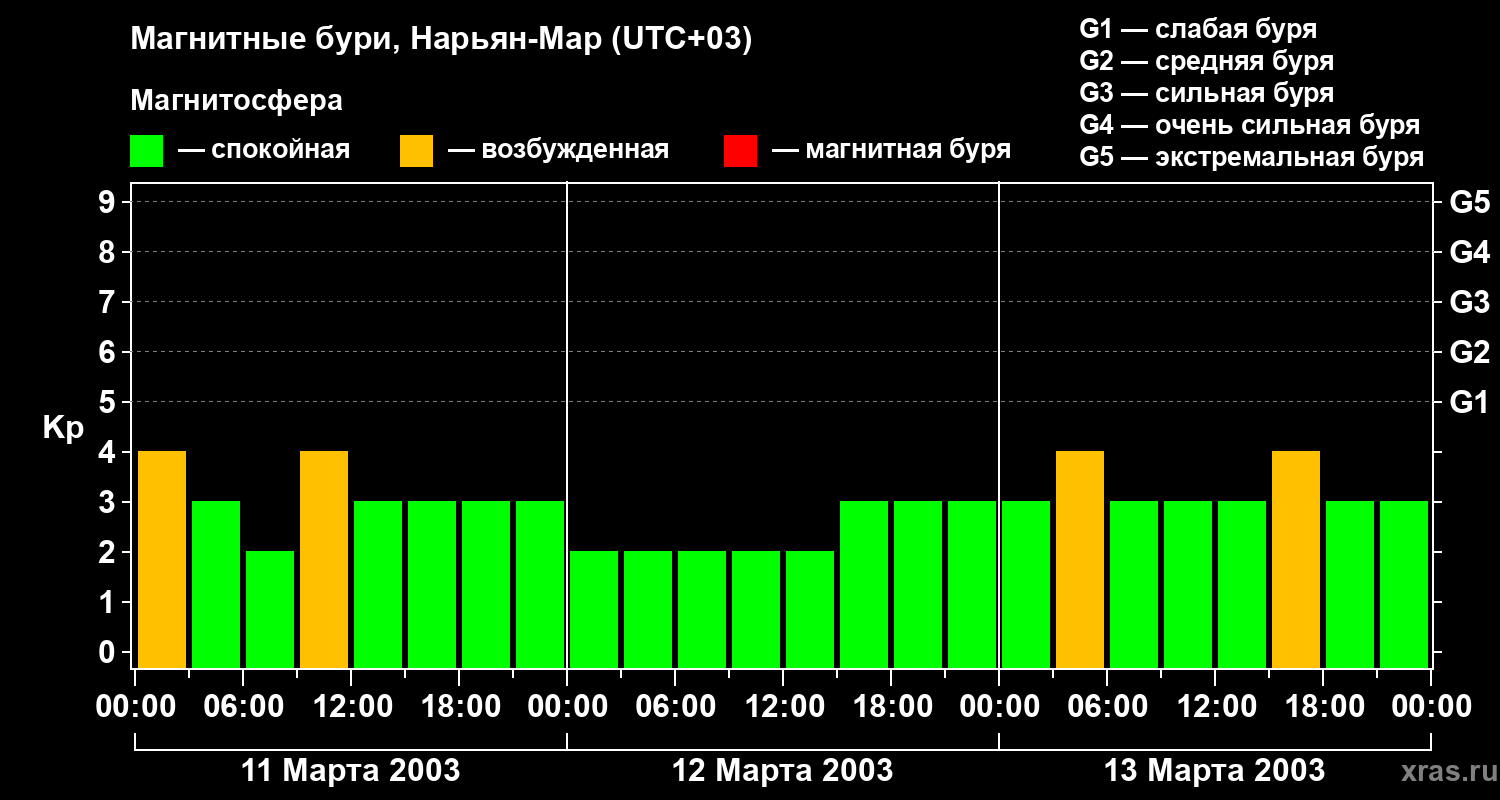Select the green bar at 21:00–00:00, 13 Марта
The height and width of the screenshot is (800, 1500).
(1404, 584)
